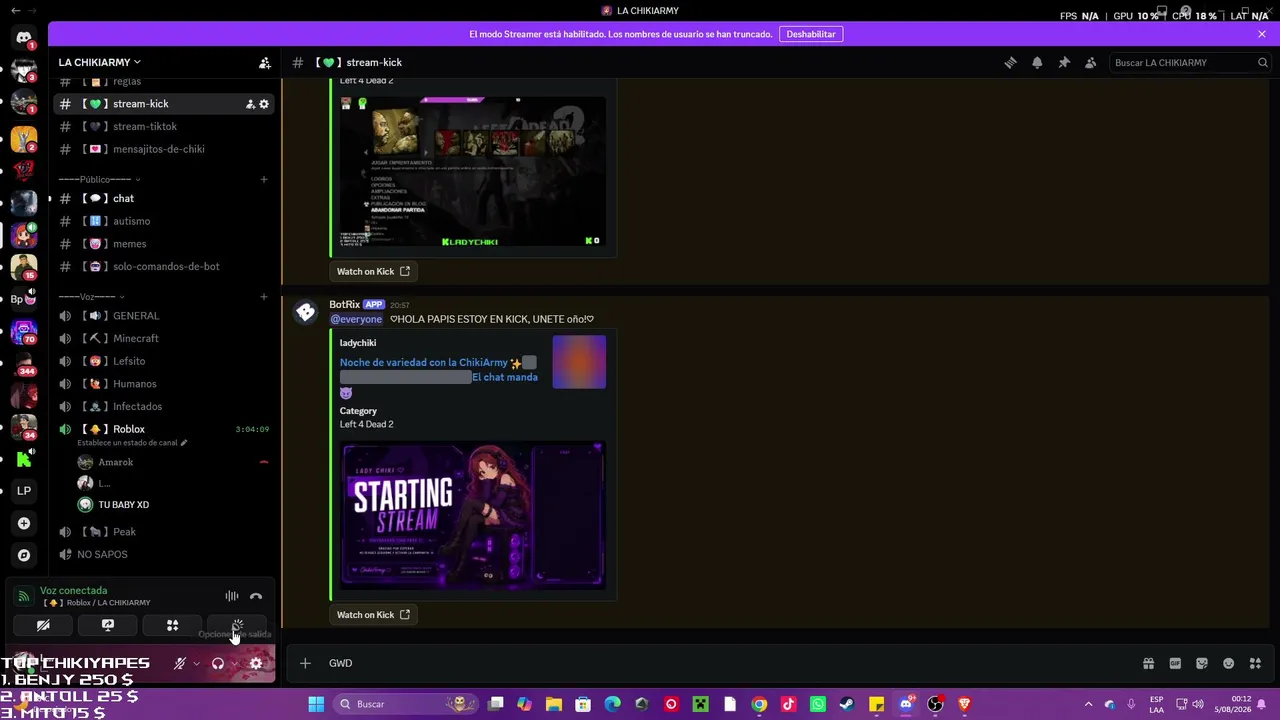Create a channel in Voz category
The height and width of the screenshot is (720, 1280).
coord(264,297)
